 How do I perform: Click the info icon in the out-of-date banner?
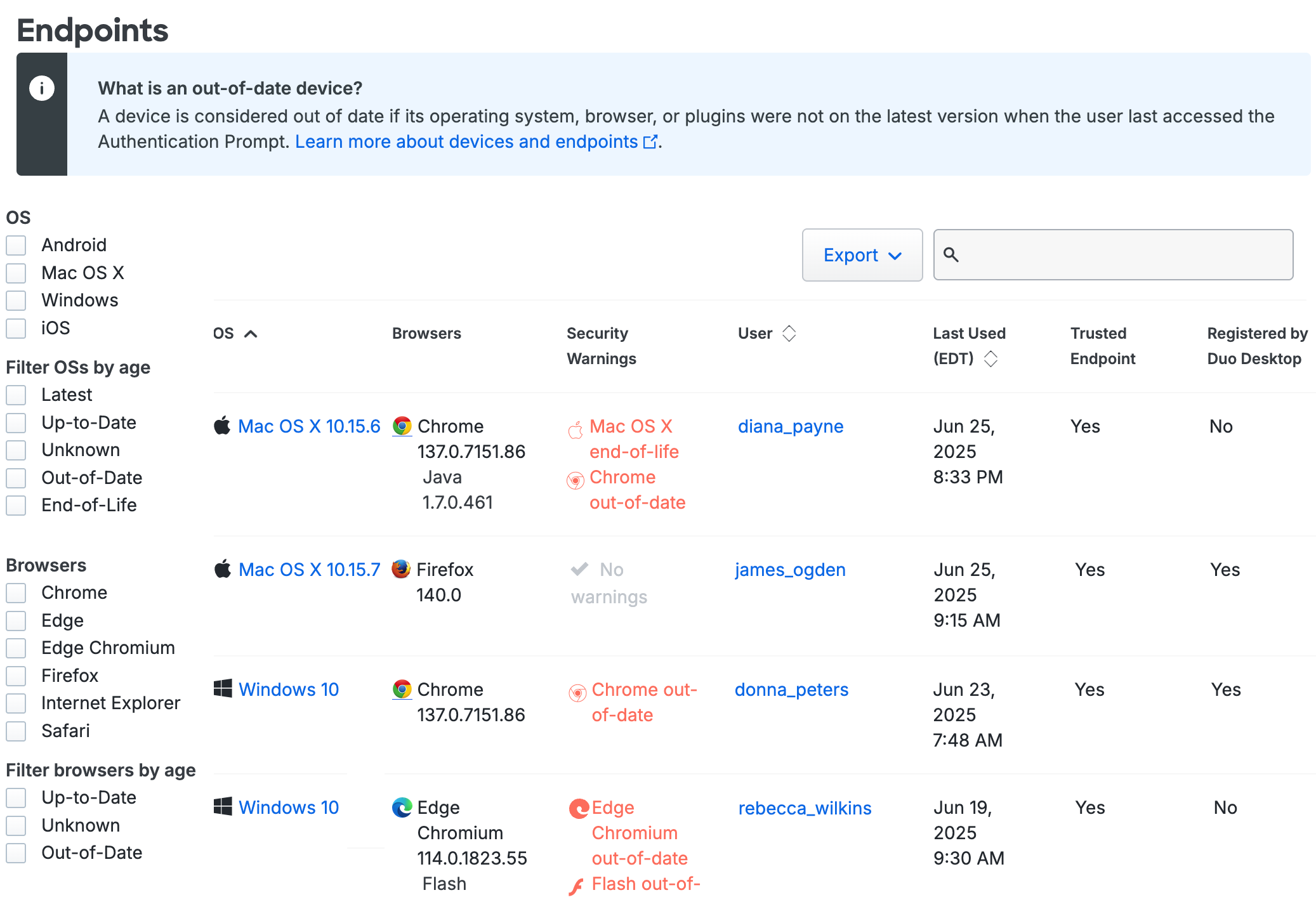42,88
